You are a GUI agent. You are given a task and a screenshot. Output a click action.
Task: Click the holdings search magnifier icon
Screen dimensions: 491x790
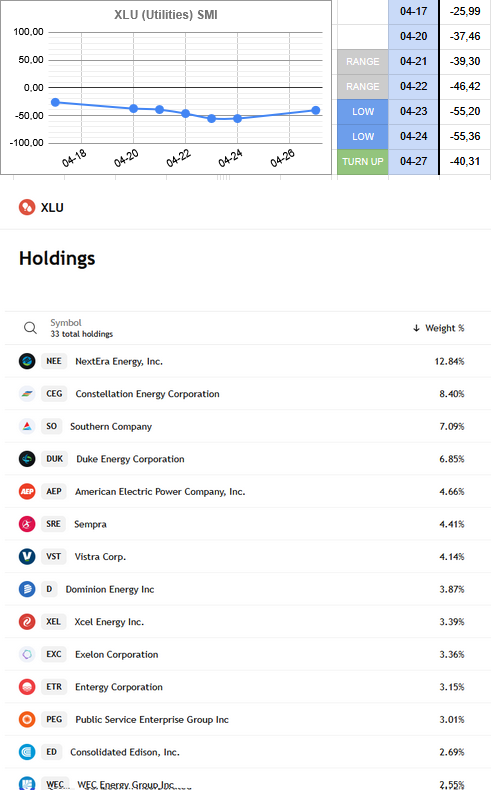point(30,328)
